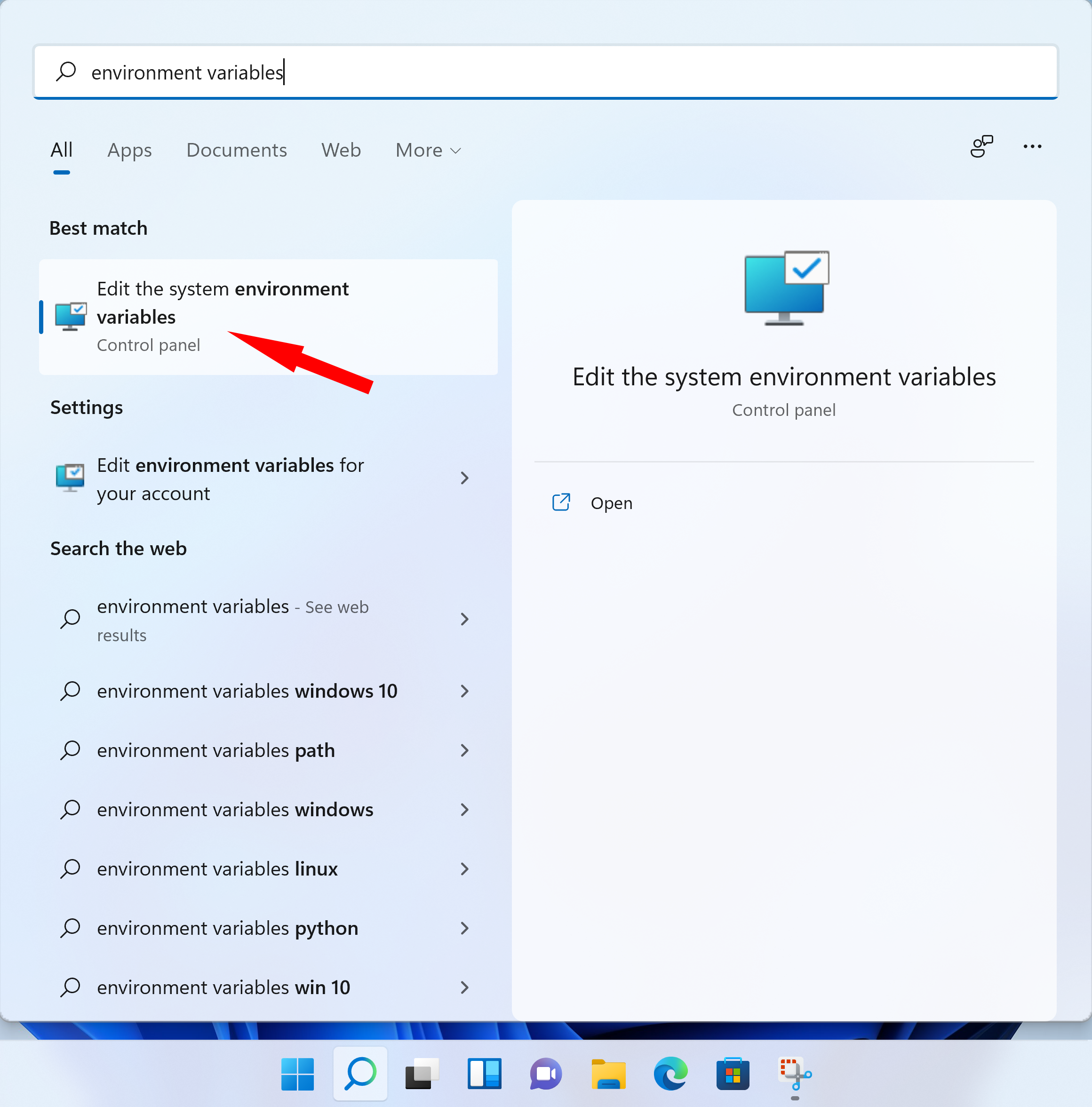Click Open in the preview pane
Image resolution: width=1092 pixels, height=1107 pixels.
[x=611, y=503]
